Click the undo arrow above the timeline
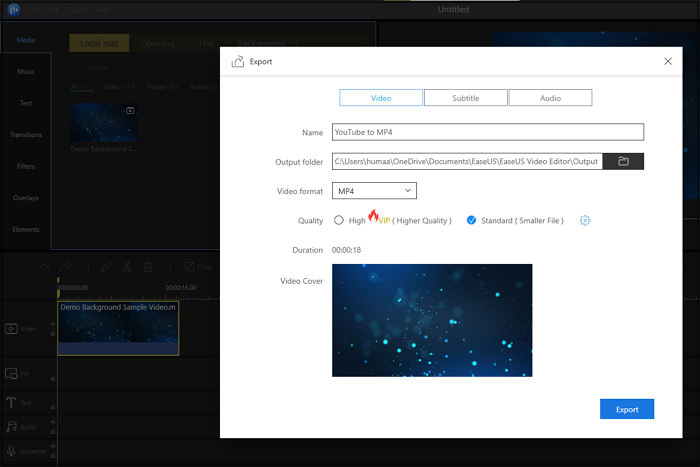700x467 pixels. click(x=43, y=267)
